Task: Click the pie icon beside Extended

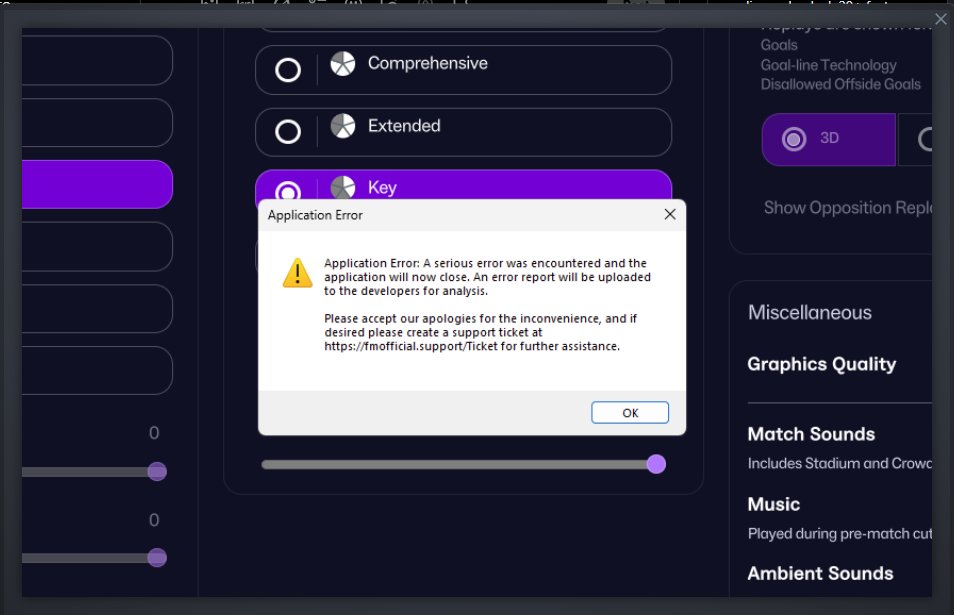Action: click(343, 126)
